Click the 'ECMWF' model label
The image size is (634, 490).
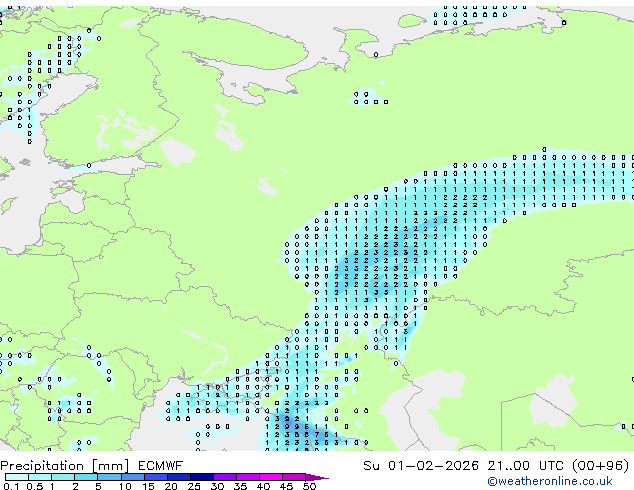coord(161,466)
